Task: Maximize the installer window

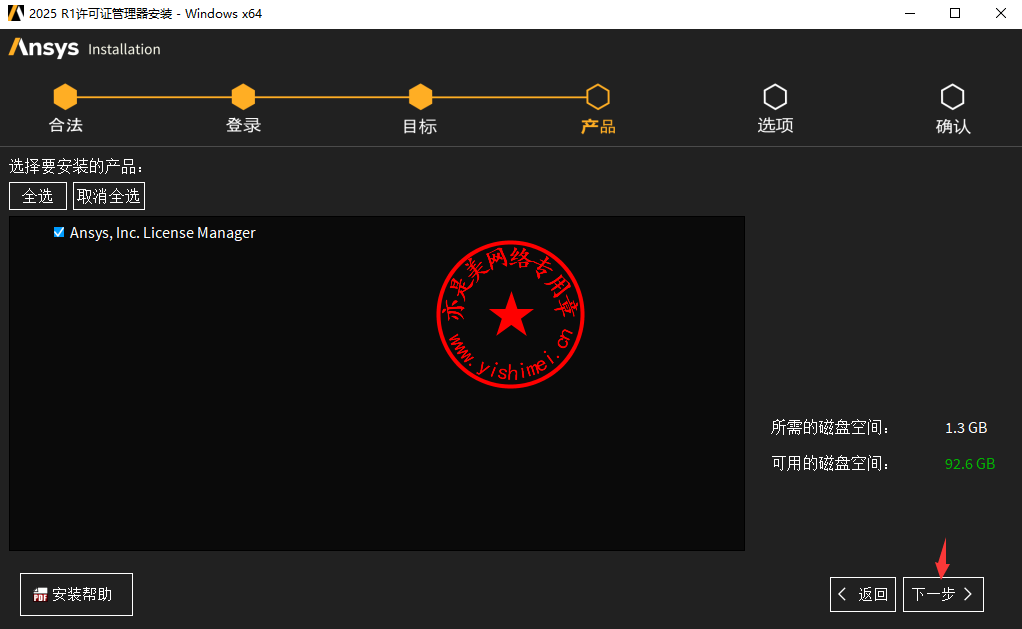Action: (955, 13)
